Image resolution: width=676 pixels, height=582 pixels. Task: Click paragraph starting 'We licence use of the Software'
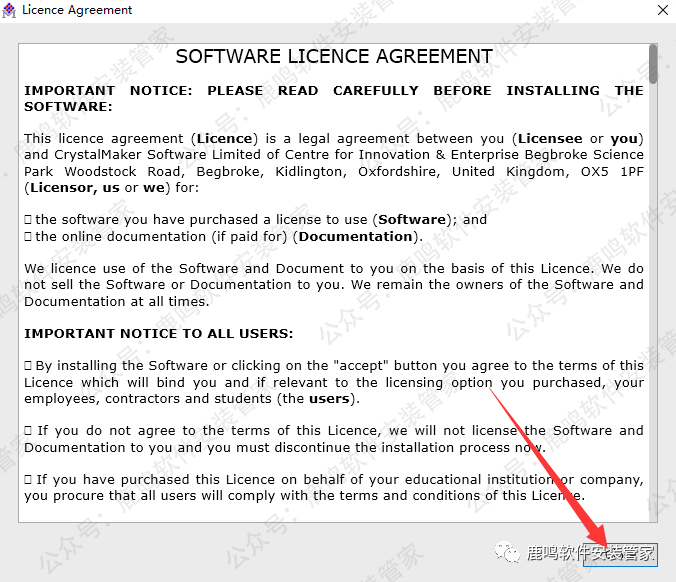coord(334,285)
